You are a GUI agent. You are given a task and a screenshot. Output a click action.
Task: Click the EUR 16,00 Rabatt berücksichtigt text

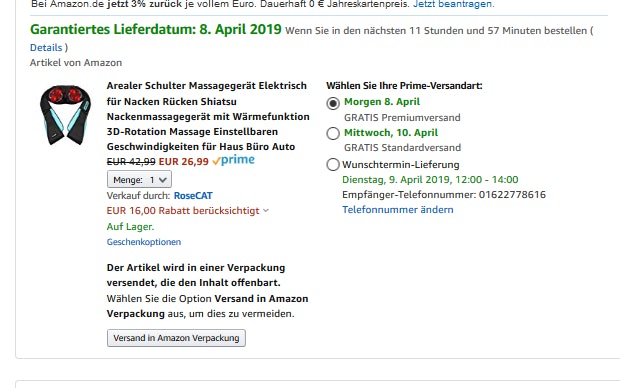pos(183,210)
